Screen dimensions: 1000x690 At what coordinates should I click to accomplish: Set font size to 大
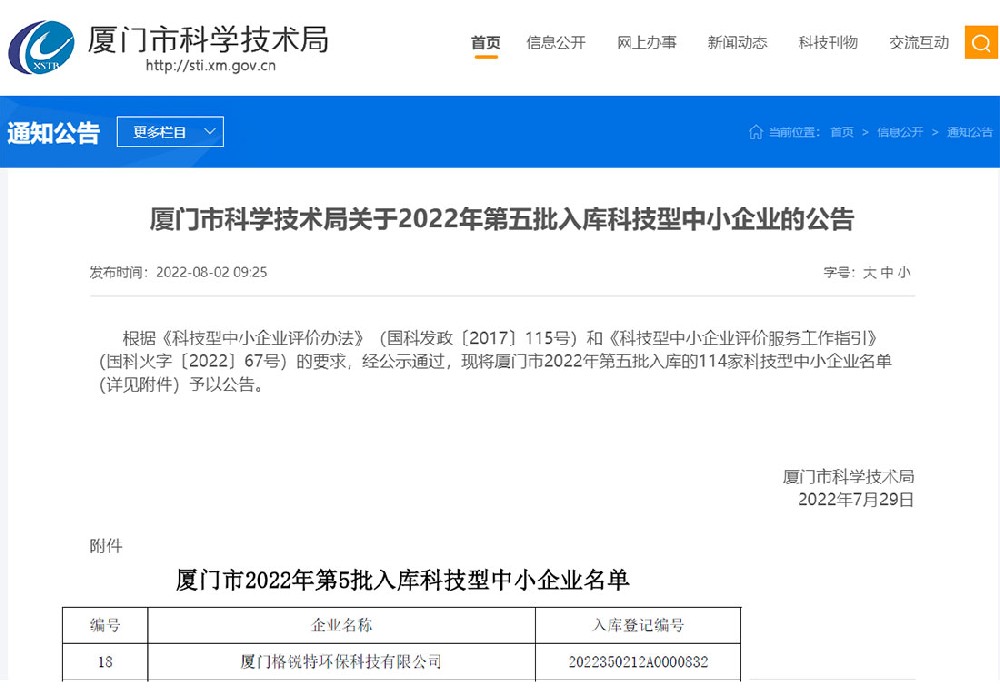click(x=869, y=272)
